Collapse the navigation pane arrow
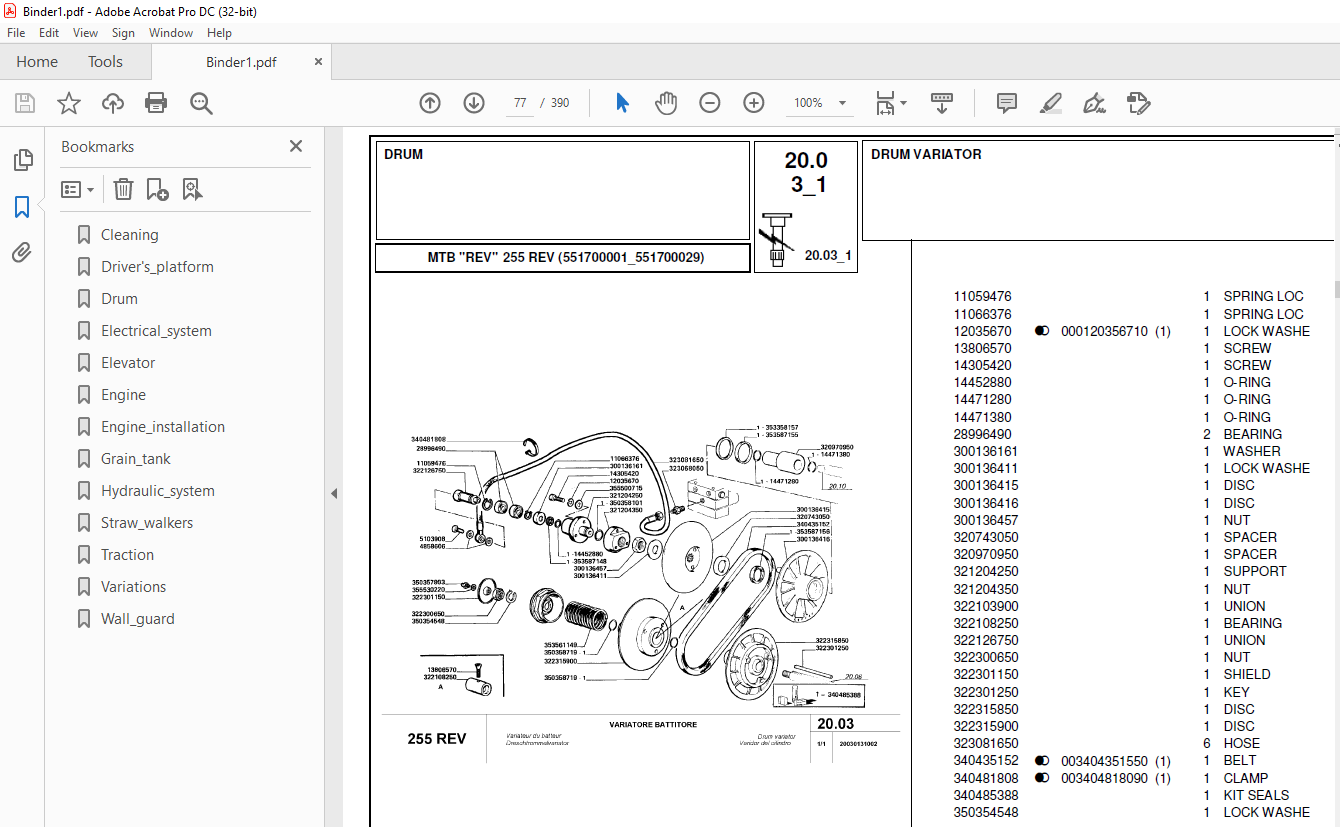Image resolution: width=1340 pixels, height=827 pixels. [x=334, y=493]
